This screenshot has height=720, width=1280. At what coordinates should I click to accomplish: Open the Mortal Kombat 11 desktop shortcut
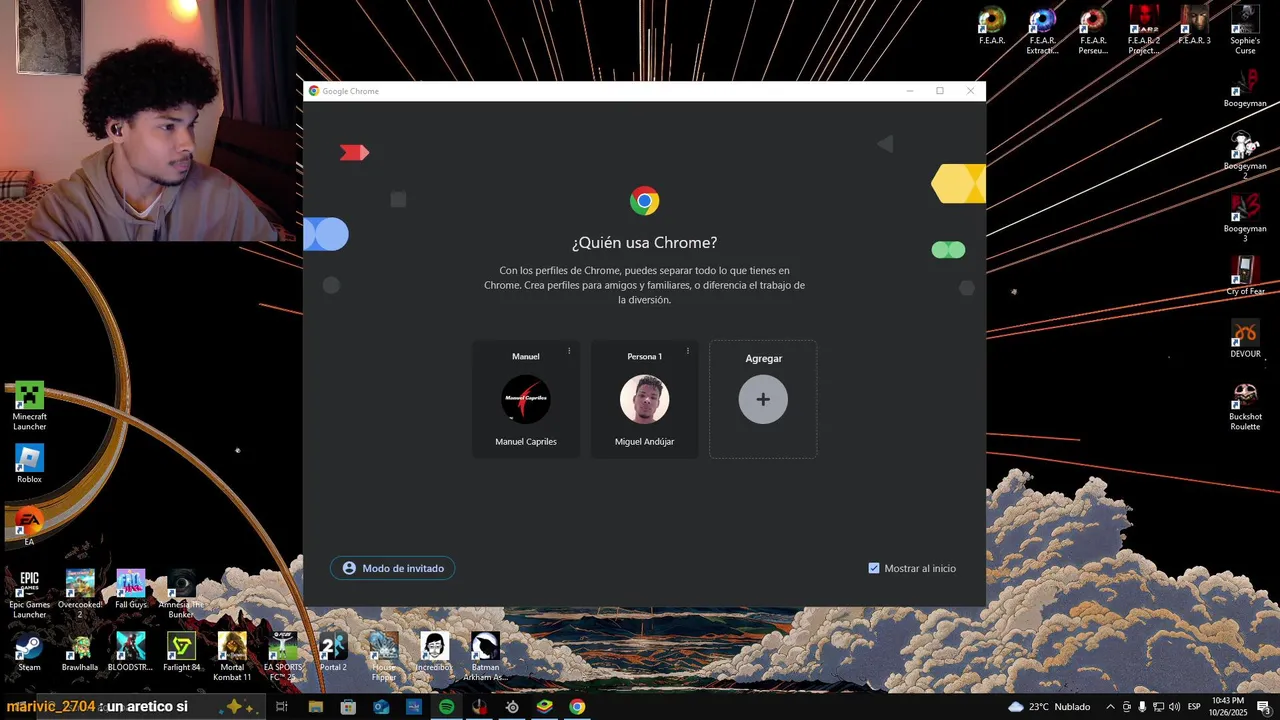point(232,657)
